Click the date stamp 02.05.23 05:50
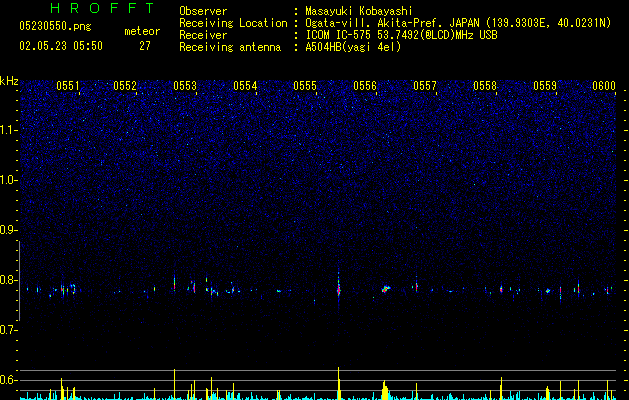Viewport: 629px width, 400px height. click(61, 46)
